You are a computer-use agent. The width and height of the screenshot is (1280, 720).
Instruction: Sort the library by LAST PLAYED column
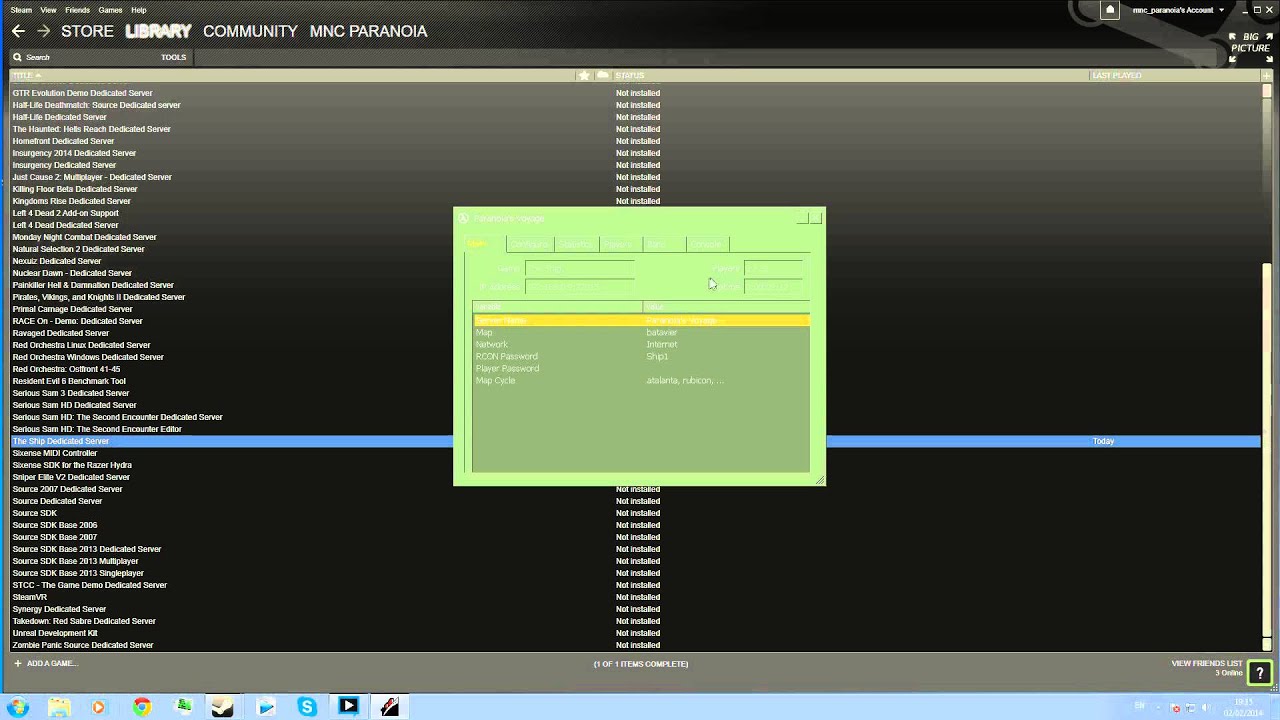point(1116,75)
